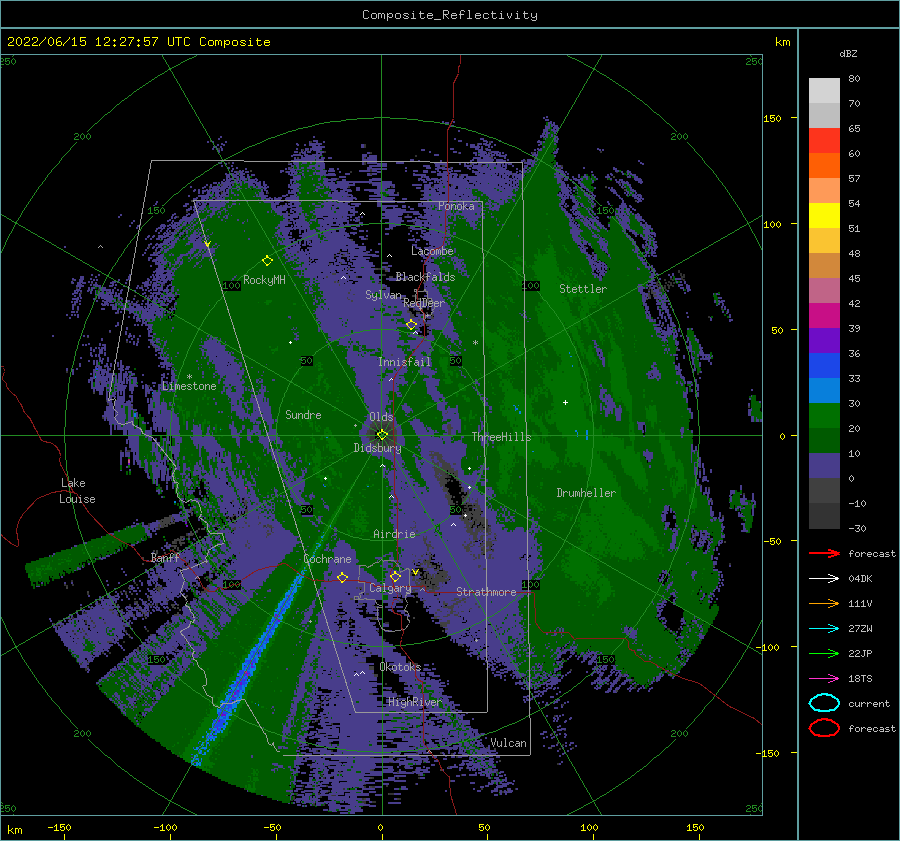Click the Drumheller town label

click(586, 493)
